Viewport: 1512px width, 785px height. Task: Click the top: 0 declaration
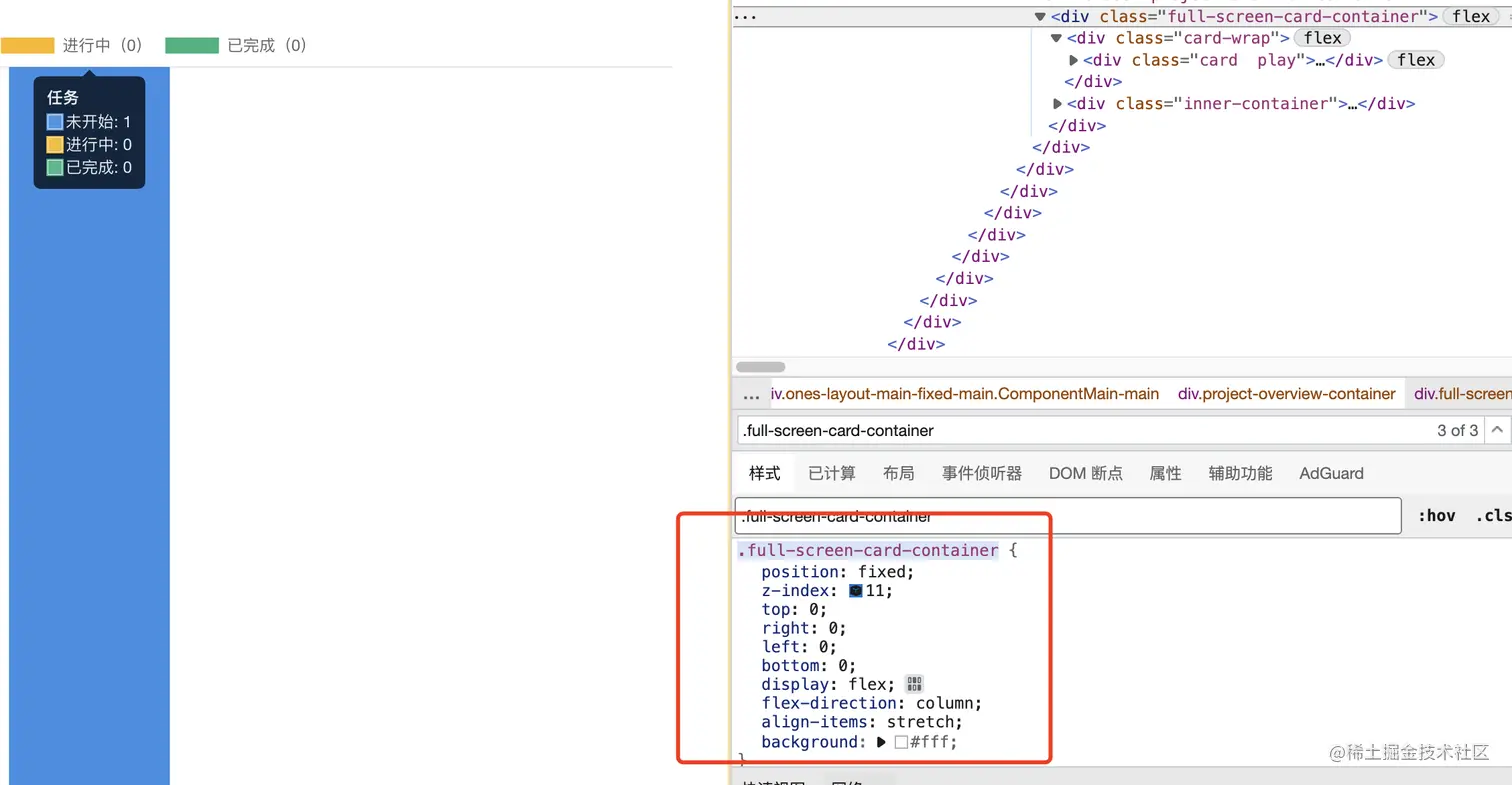[x=794, y=609]
